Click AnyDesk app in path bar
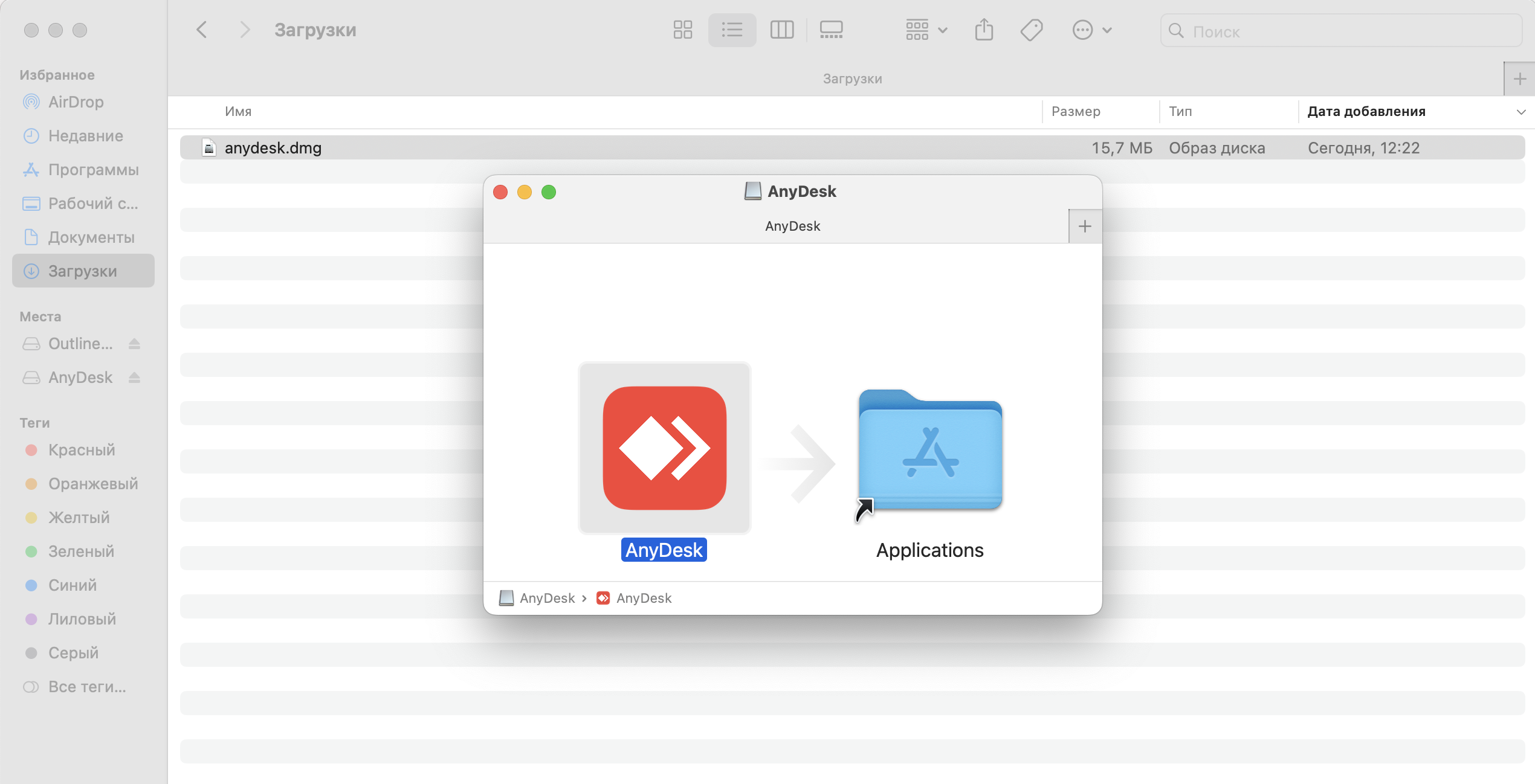The image size is (1535, 784). 634,598
